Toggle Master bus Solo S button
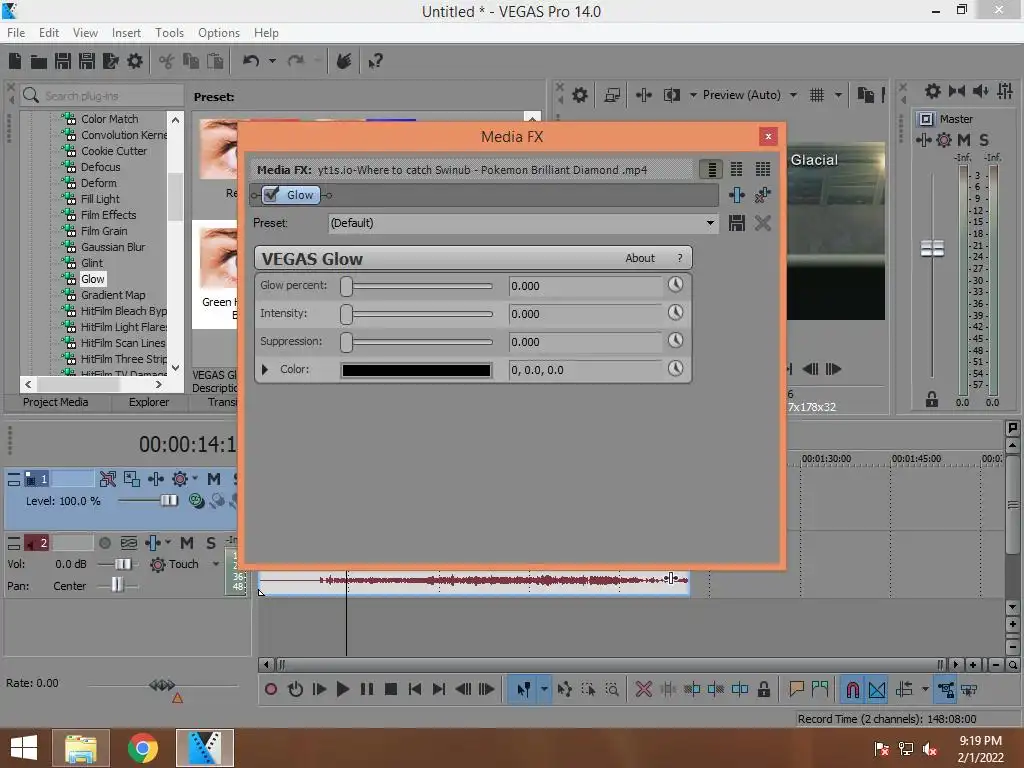The image size is (1024, 768). click(x=984, y=140)
